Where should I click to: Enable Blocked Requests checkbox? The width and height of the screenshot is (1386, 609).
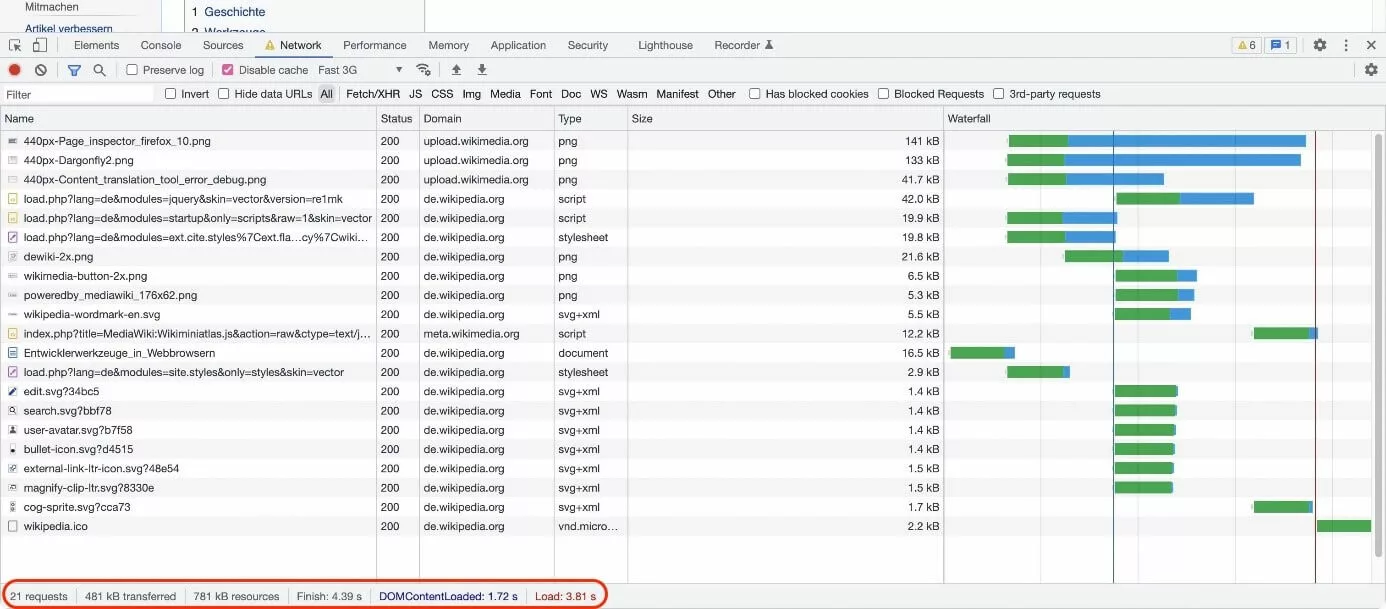pyautogui.click(x=884, y=94)
